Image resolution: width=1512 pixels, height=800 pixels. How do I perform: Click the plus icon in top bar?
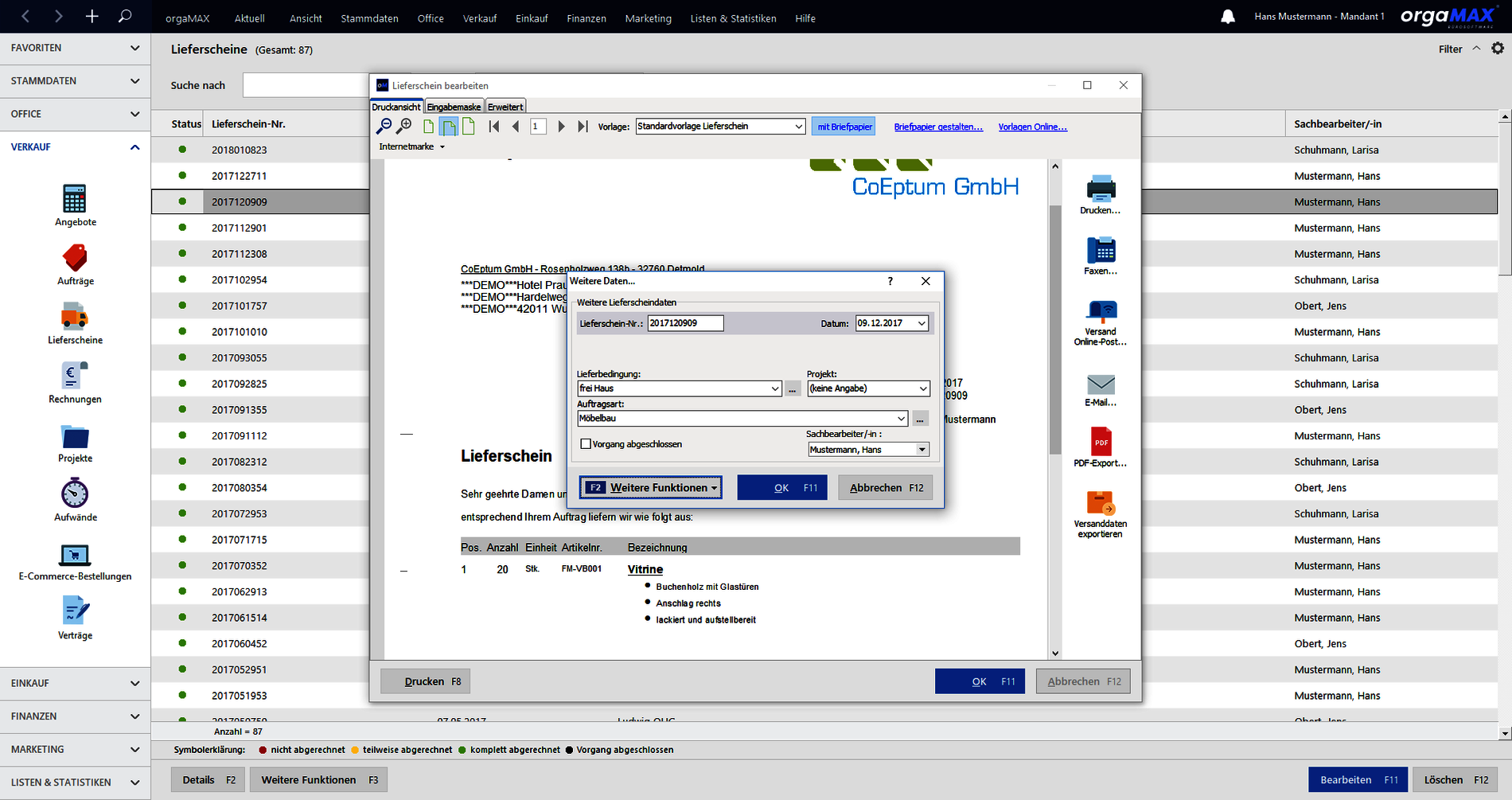click(x=92, y=16)
